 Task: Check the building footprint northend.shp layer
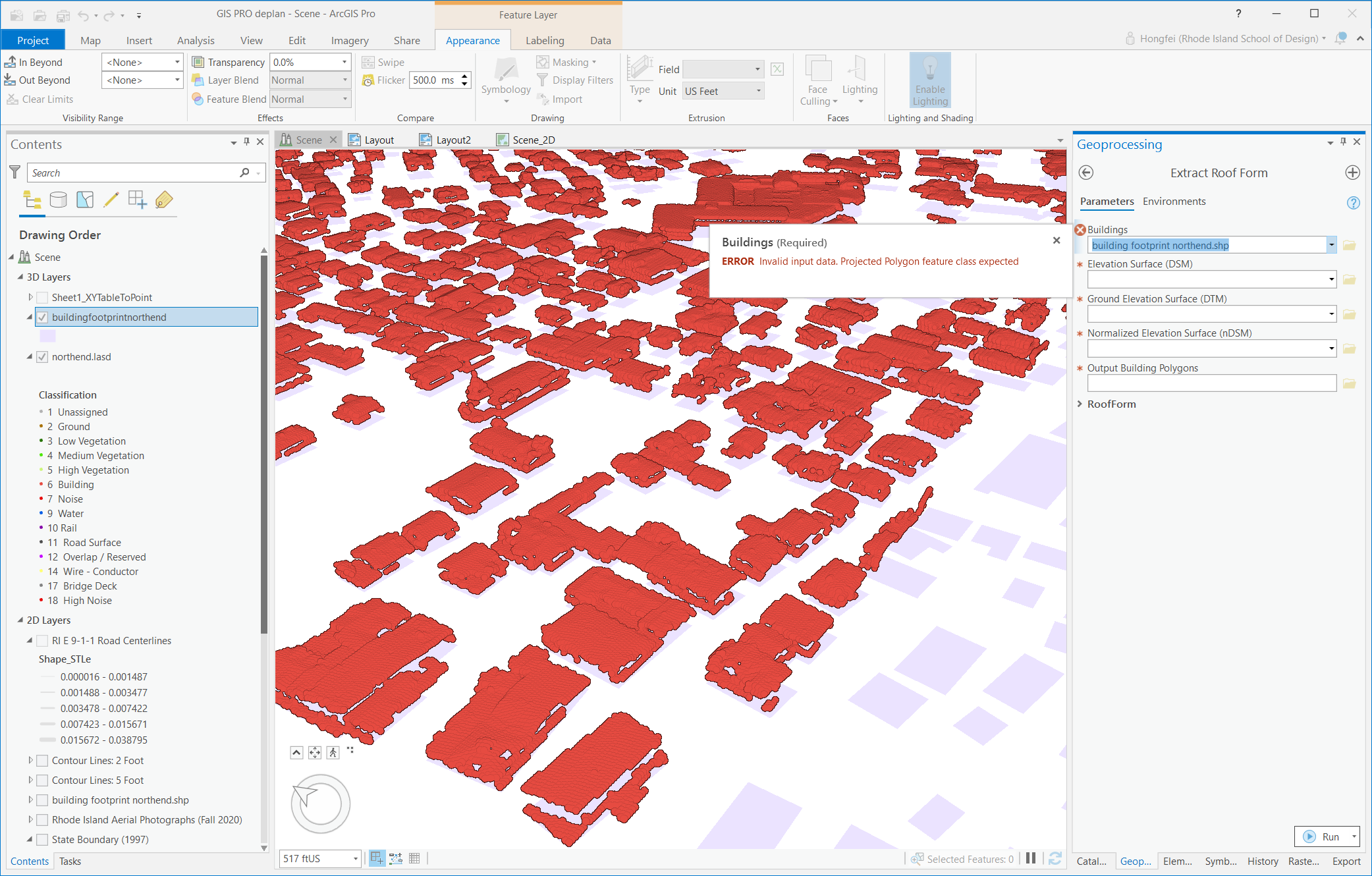tap(42, 800)
